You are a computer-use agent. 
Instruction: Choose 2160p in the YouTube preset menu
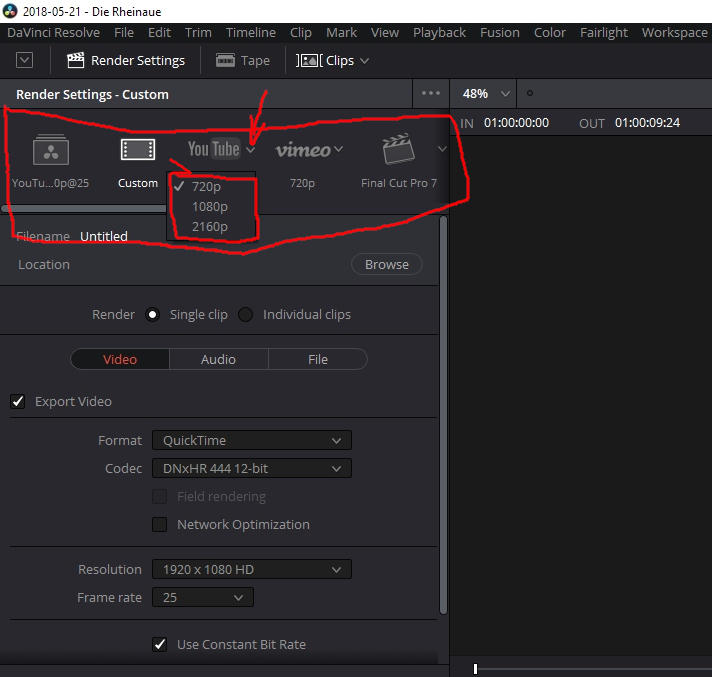[x=212, y=227]
